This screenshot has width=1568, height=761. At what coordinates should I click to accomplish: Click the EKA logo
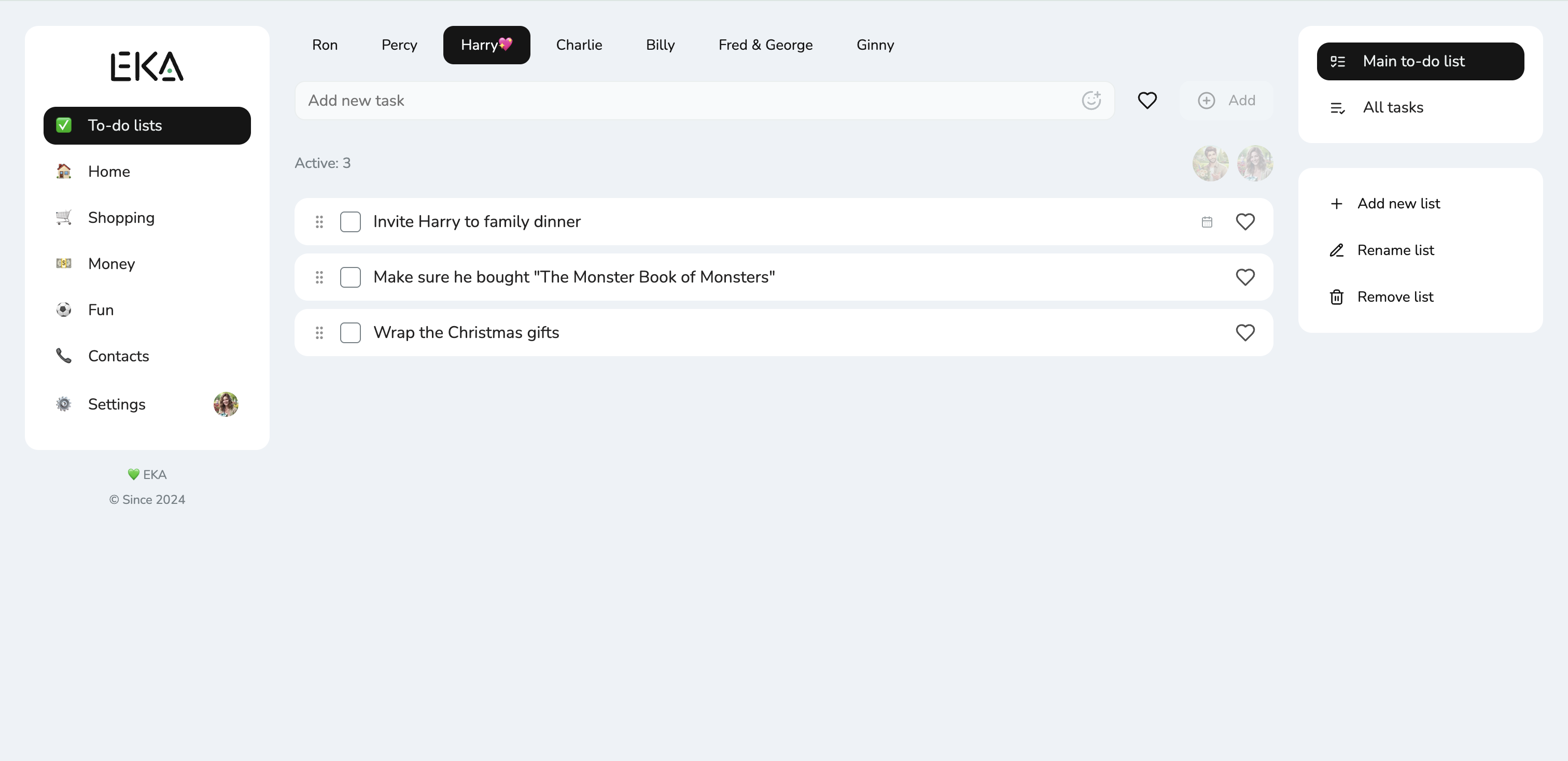tap(147, 66)
